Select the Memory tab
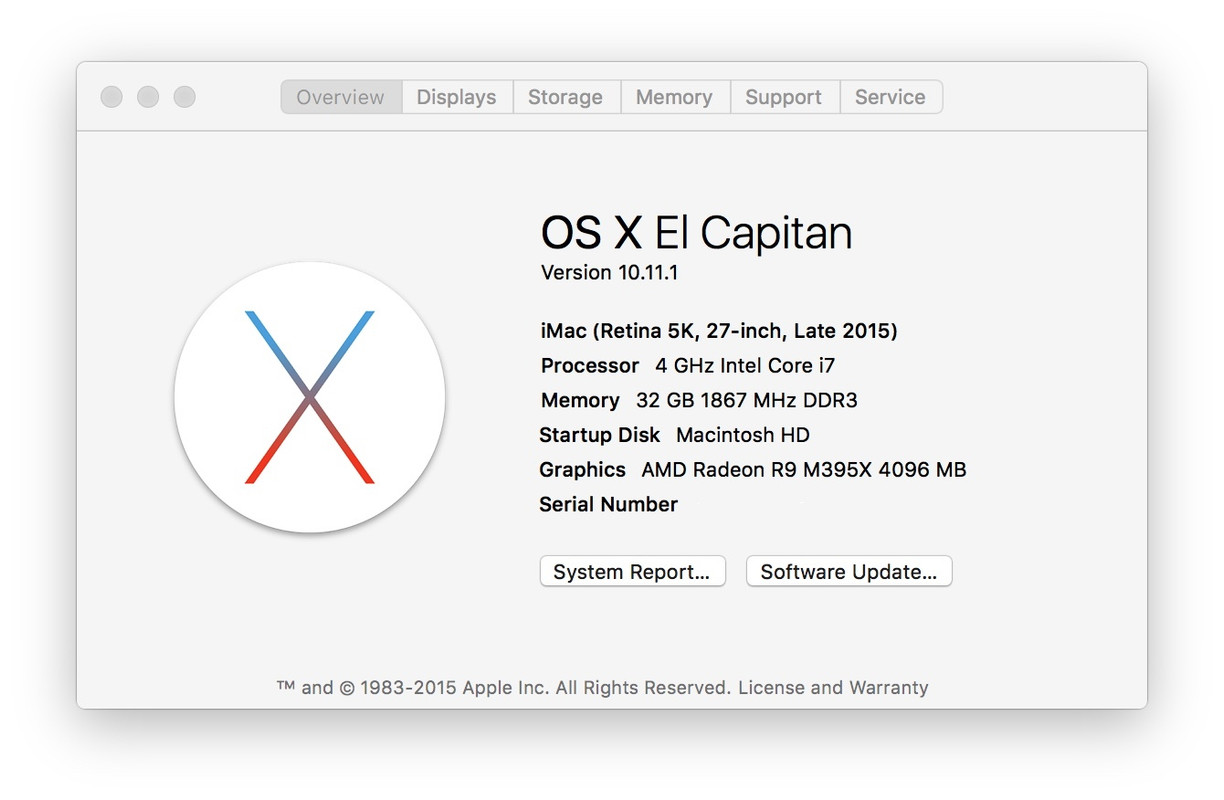 click(x=675, y=97)
